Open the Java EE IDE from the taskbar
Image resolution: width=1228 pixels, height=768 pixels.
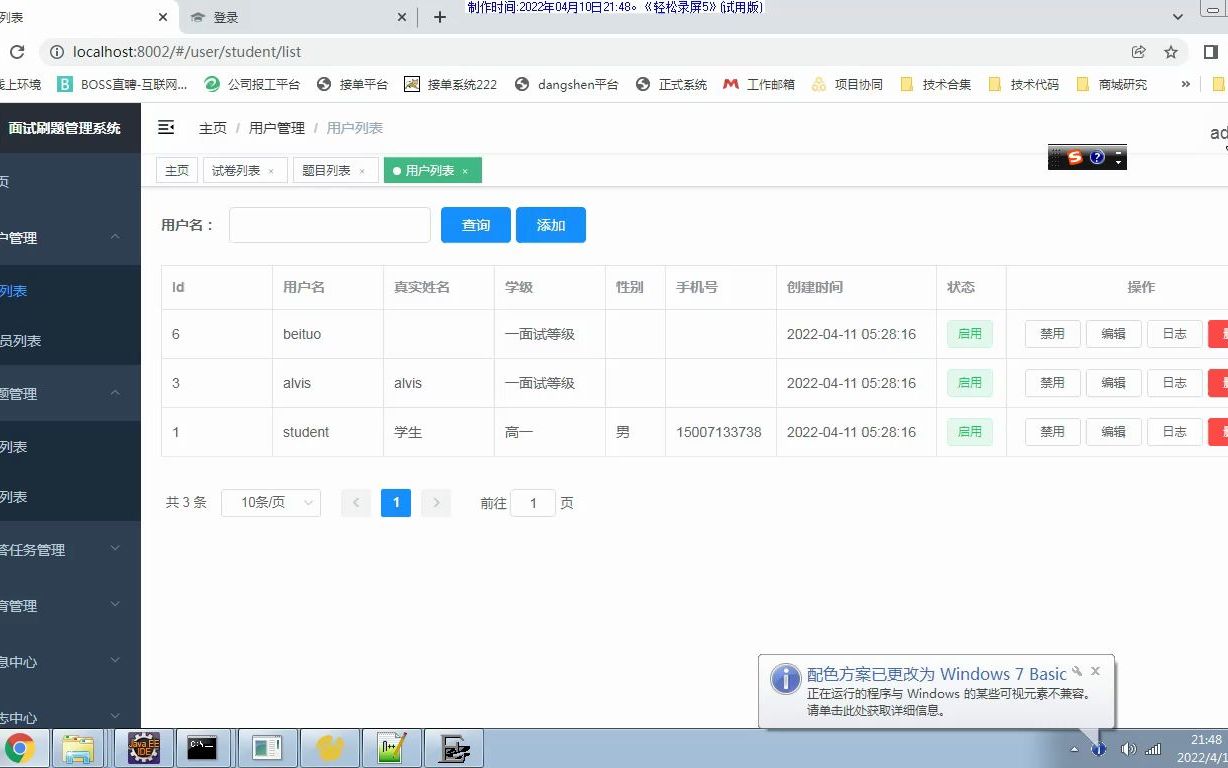pos(143,747)
